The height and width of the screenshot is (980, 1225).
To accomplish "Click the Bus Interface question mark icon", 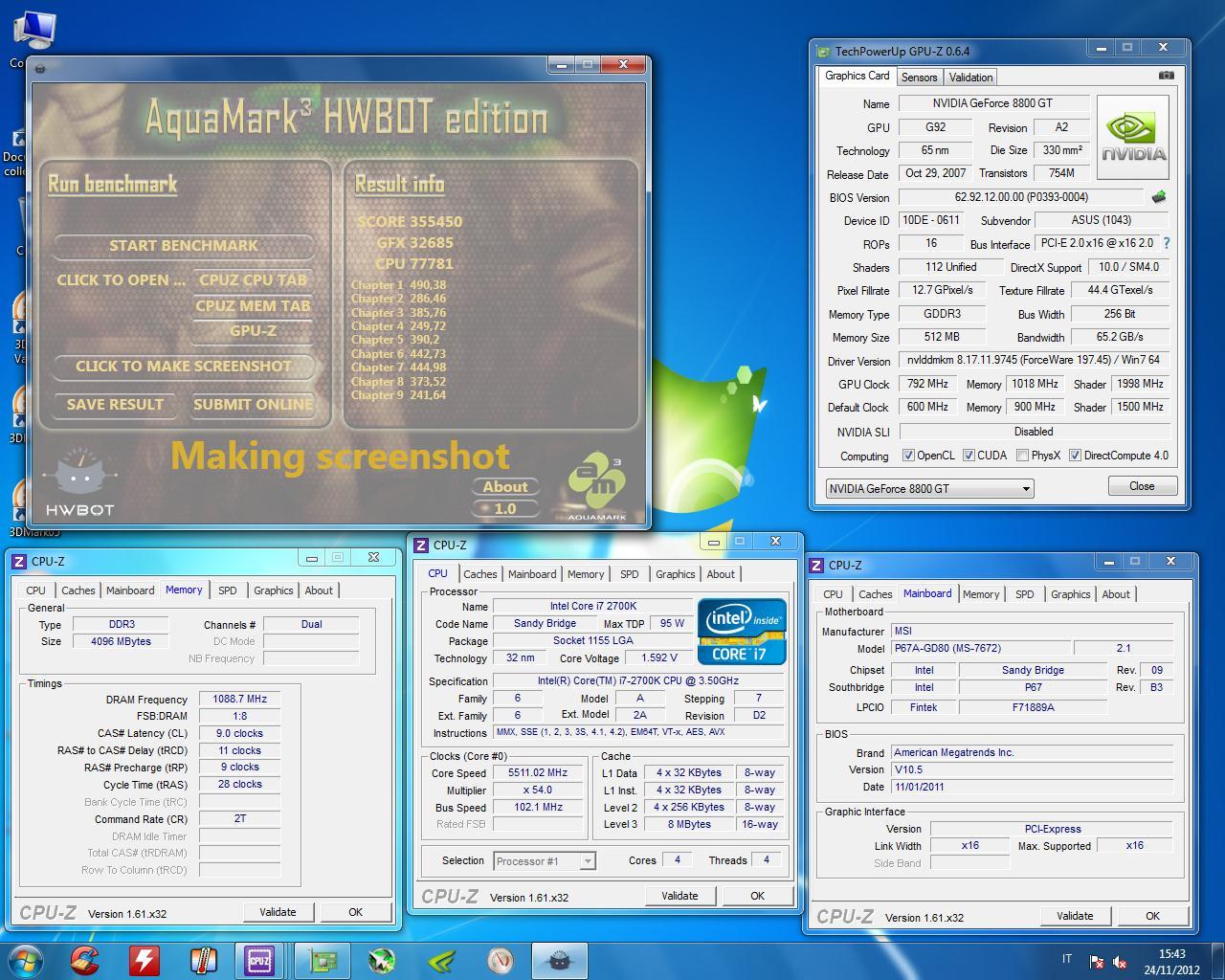I will point(1167,243).
